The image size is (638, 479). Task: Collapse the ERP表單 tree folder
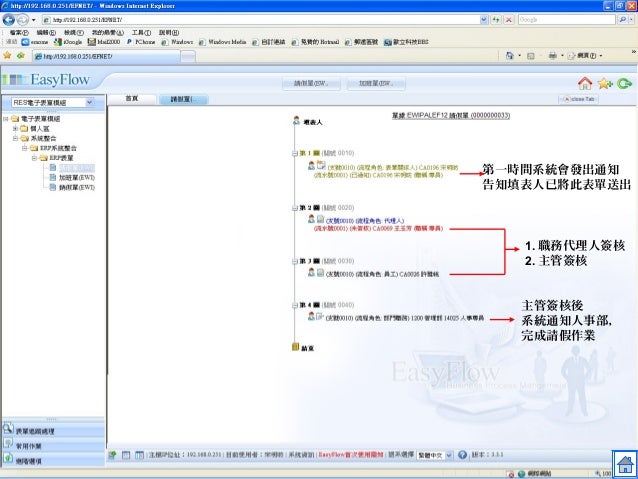35,158
